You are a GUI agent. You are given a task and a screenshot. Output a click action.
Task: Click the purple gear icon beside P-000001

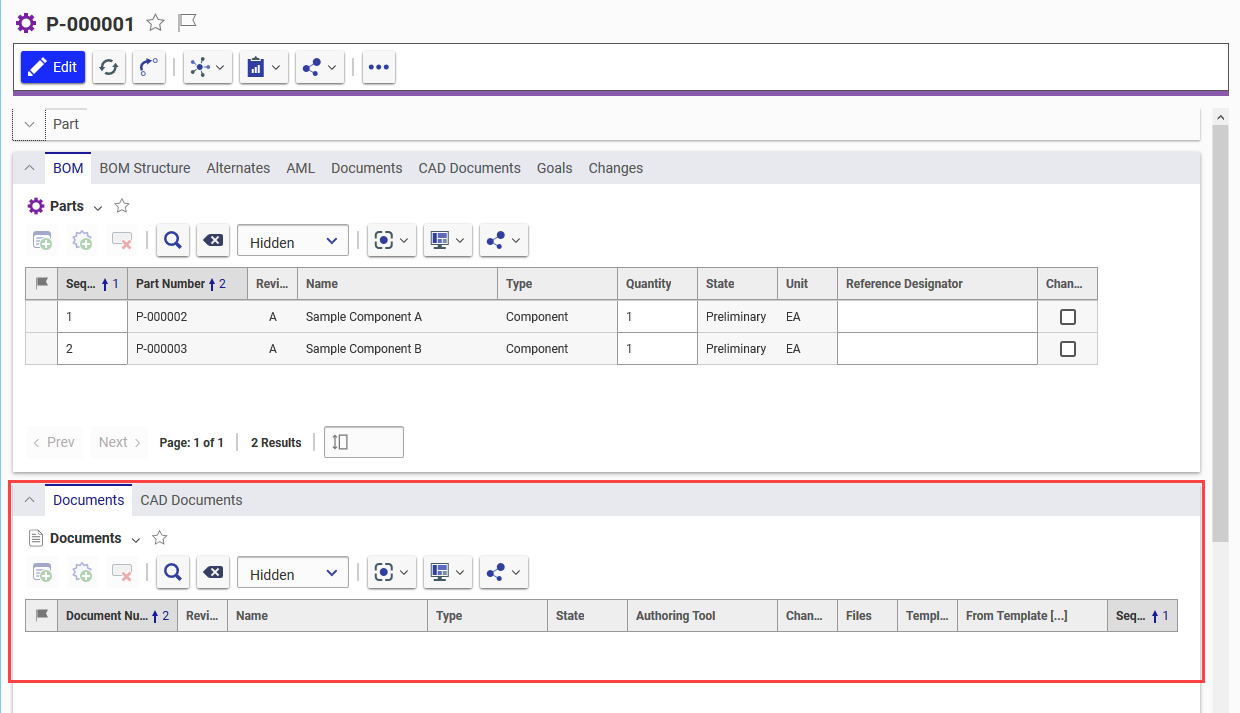26,23
